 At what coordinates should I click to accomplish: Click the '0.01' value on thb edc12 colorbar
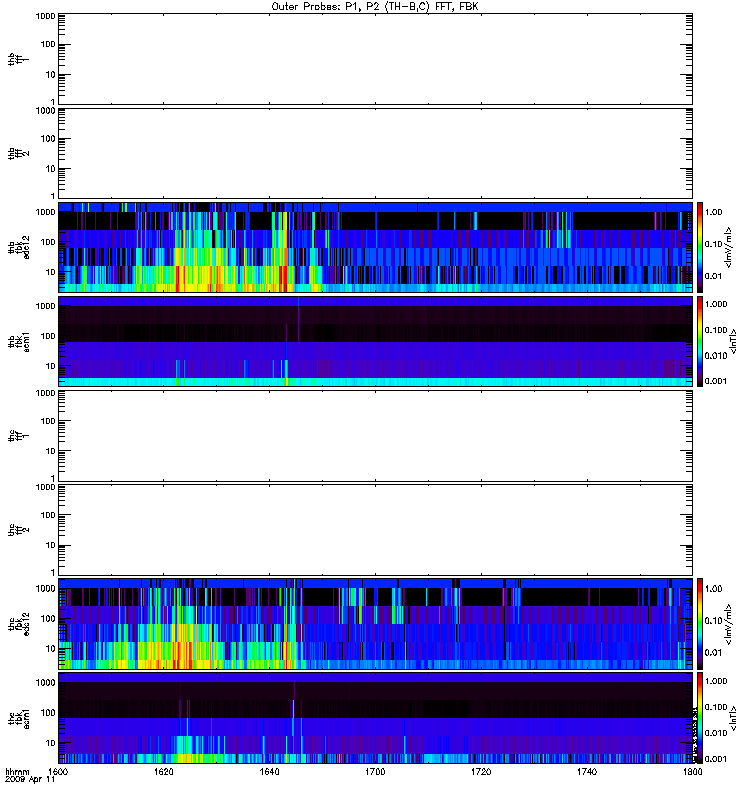(x=714, y=276)
